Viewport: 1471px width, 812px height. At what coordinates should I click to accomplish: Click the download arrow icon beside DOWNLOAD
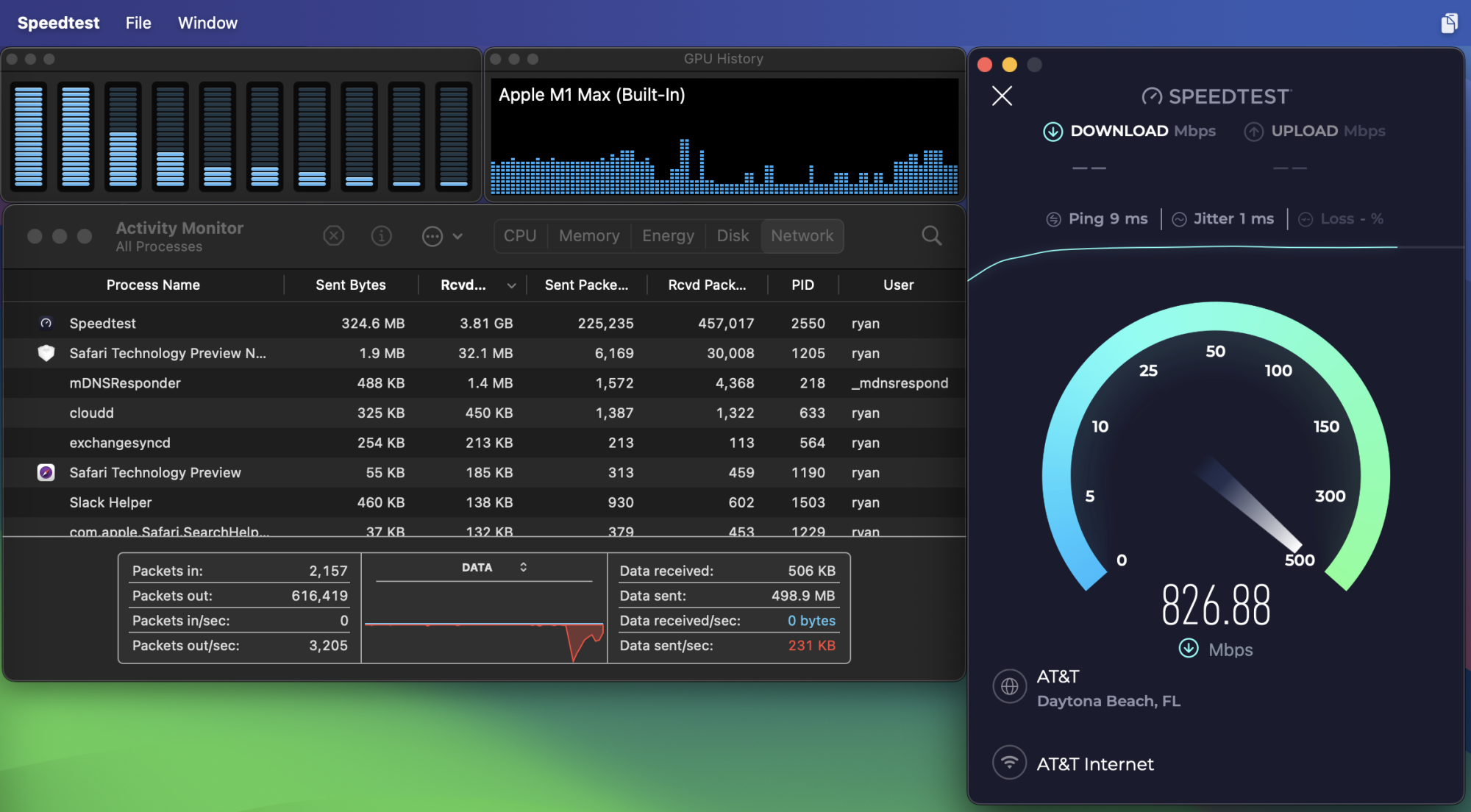point(1053,132)
